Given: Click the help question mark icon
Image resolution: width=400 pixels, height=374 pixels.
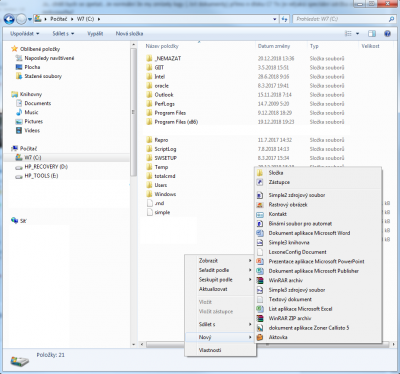Looking at the screenshot, I should coord(387,33).
